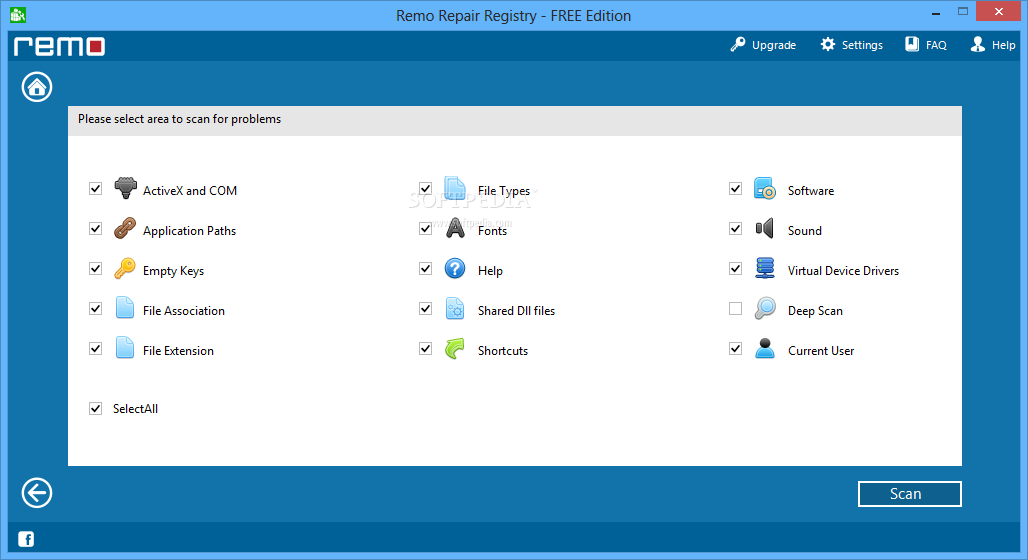This screenshot has width=1028, height=560.
Task: Toggle the Current User checkbox
Action: 736,349
